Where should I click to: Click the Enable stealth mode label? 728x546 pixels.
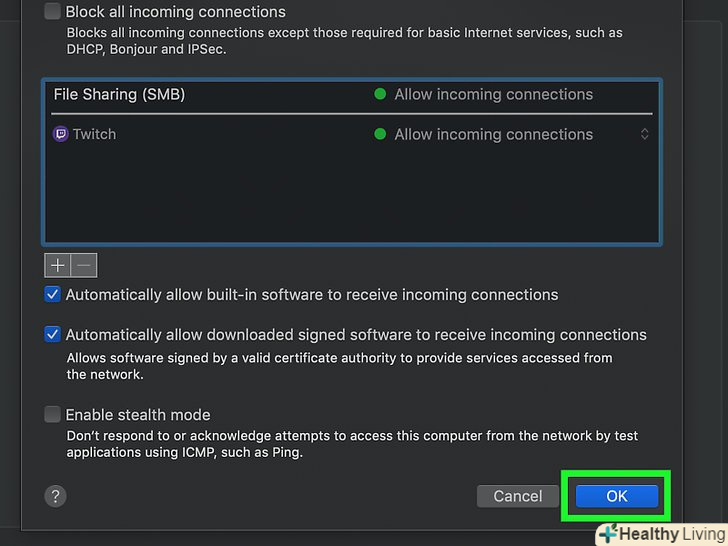point(138,414)
